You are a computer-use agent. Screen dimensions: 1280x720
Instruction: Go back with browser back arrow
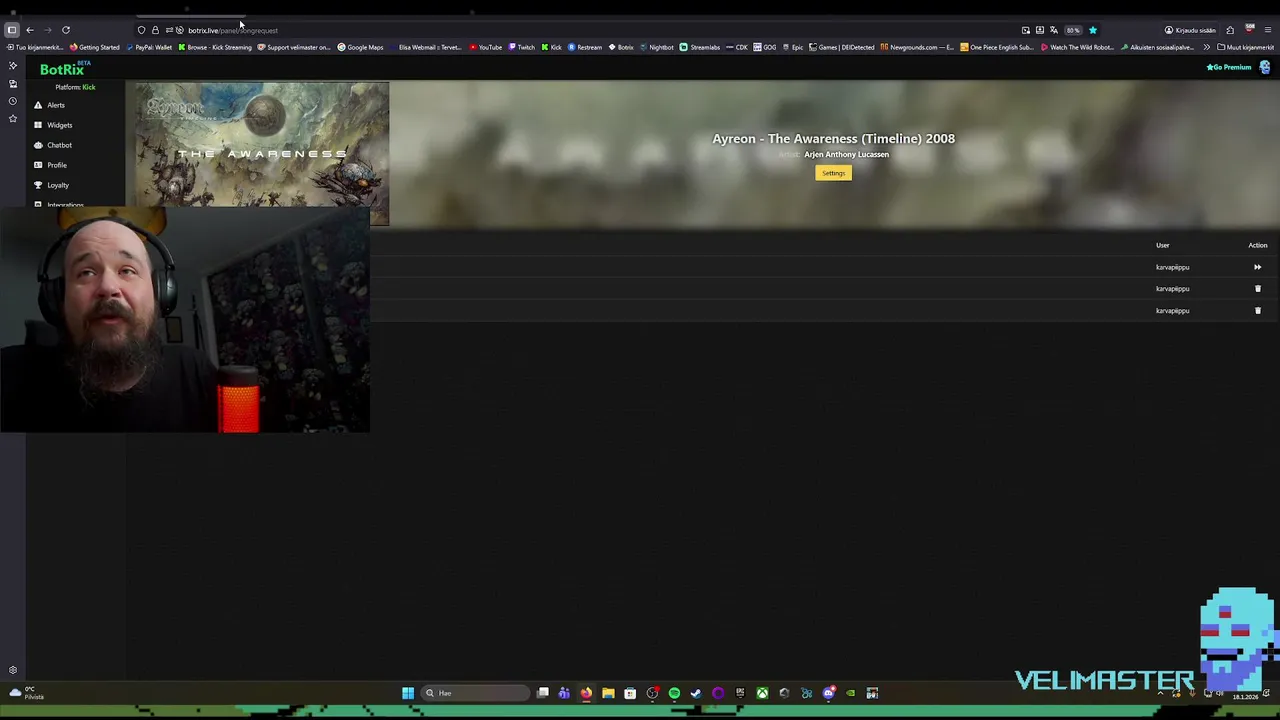30,30
